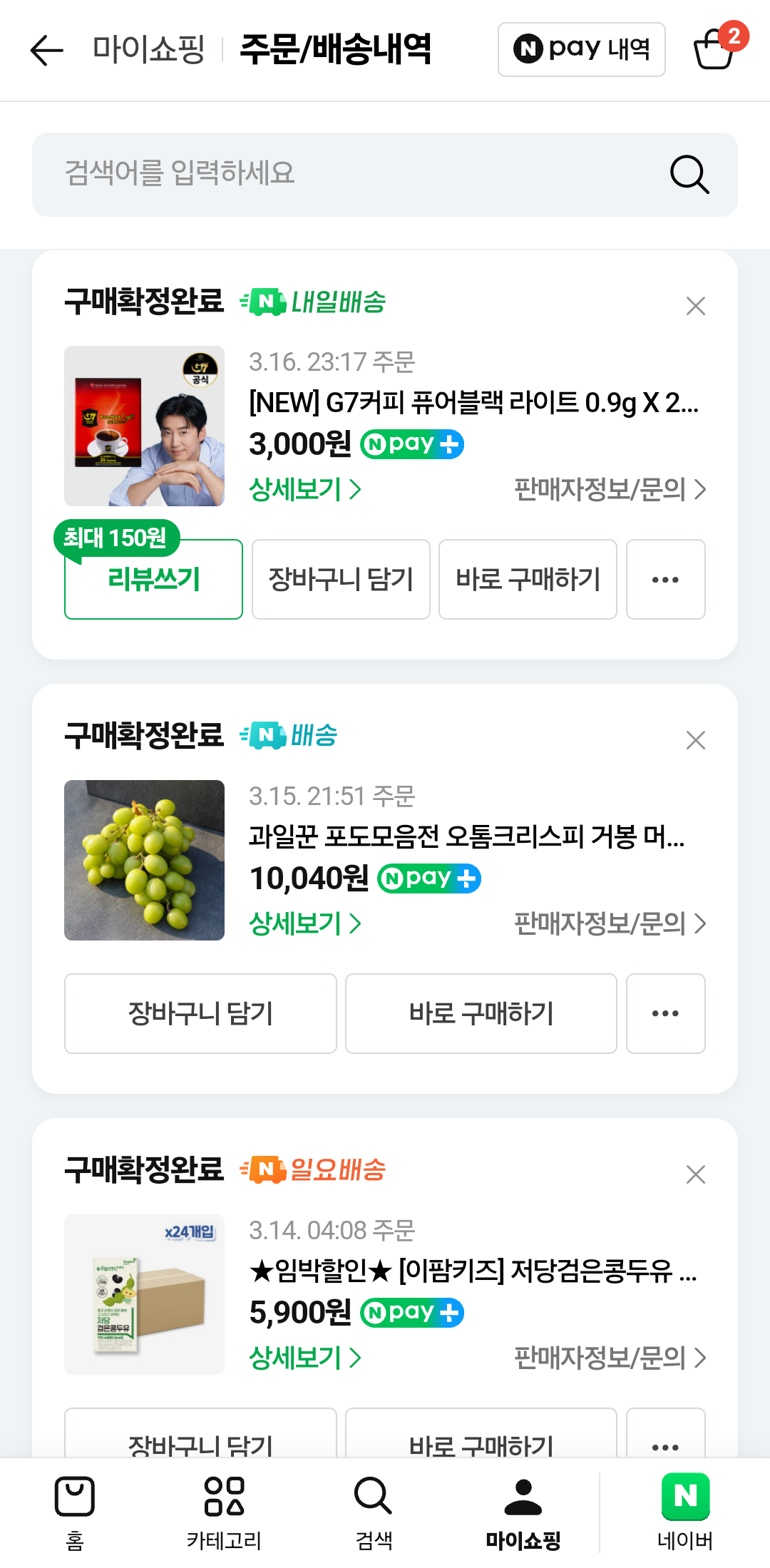The image size is (770, 1568).
Task: Tap the magnifier icon in search field
Action: point(689,175)
